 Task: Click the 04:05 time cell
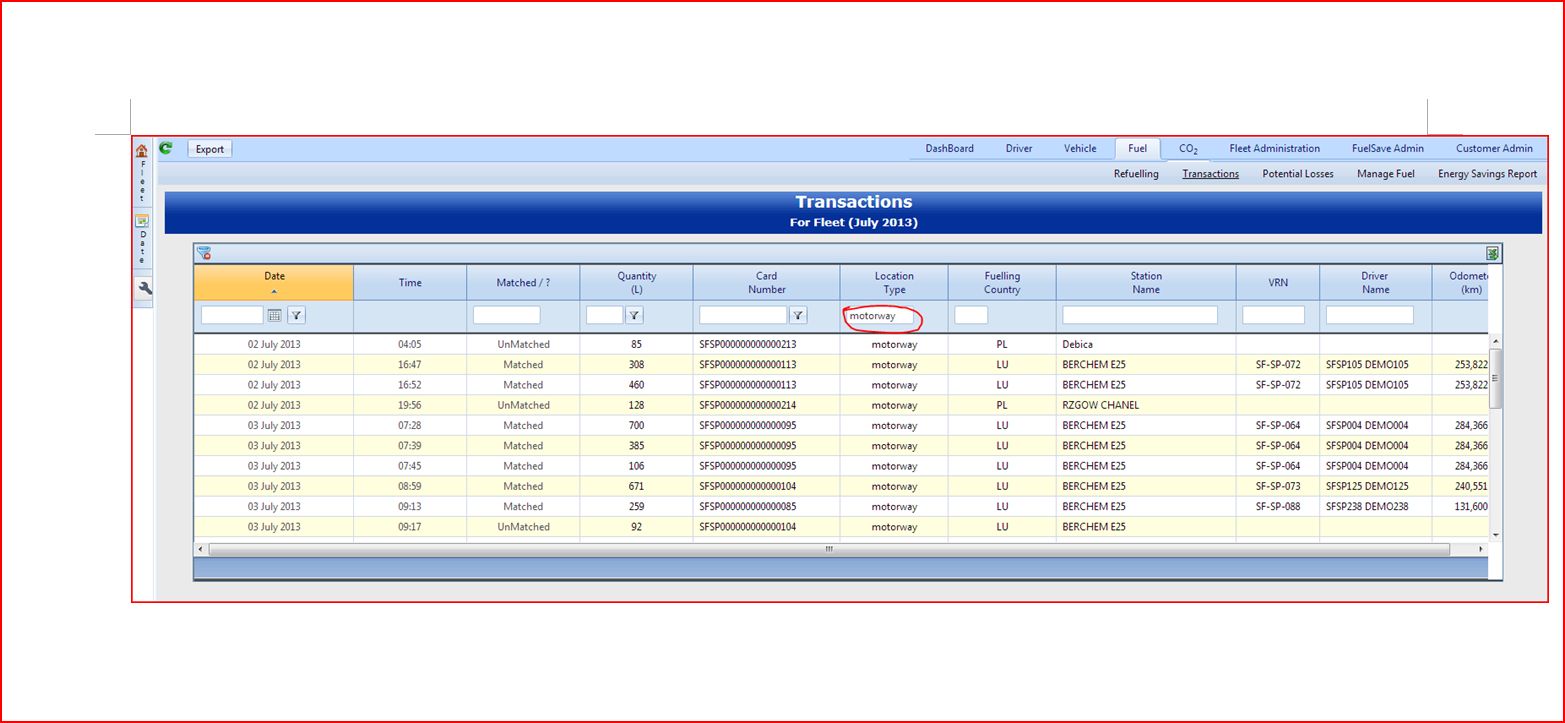[410, 344]
